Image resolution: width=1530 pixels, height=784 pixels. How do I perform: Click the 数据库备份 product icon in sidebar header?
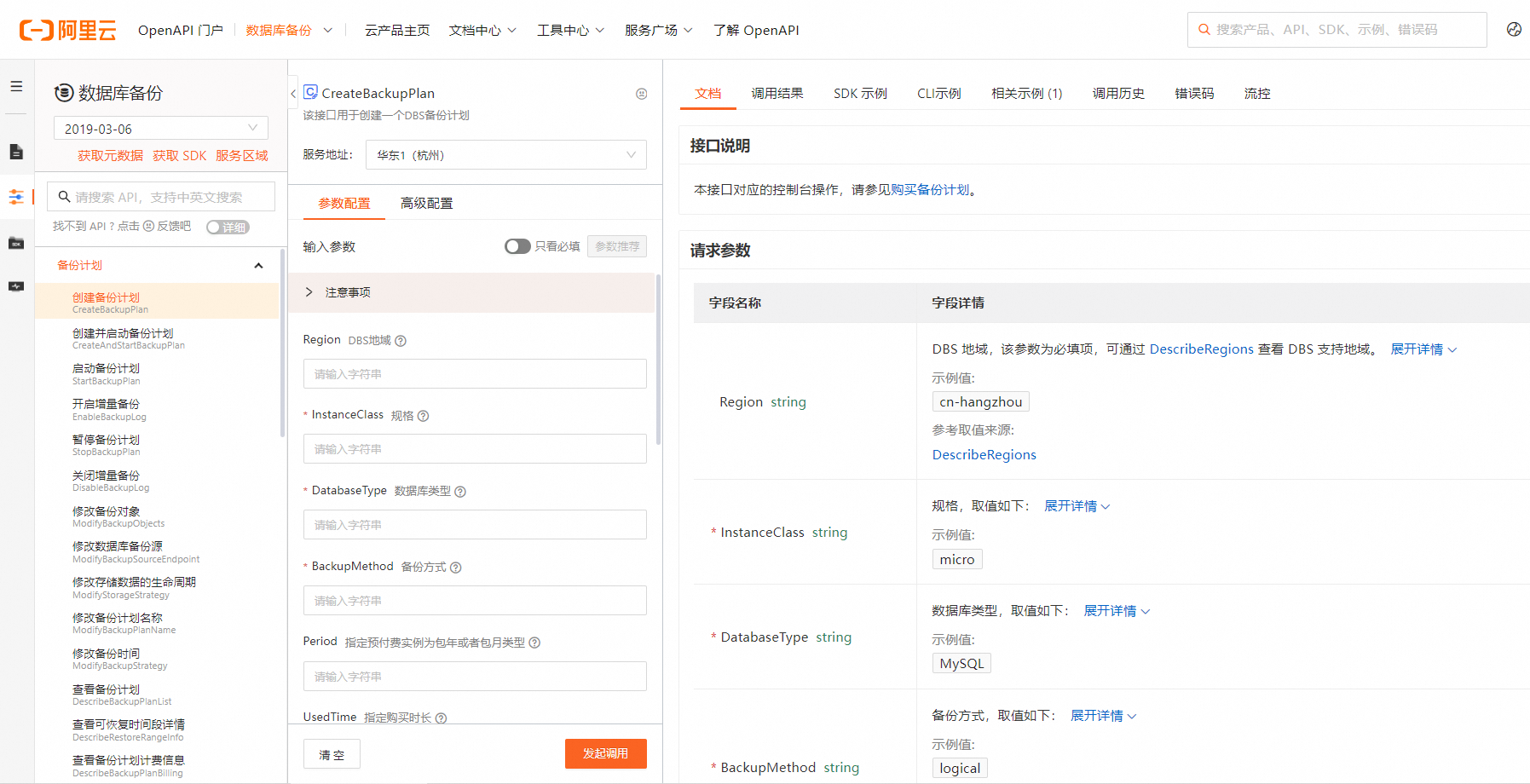[x=64, y=93]
